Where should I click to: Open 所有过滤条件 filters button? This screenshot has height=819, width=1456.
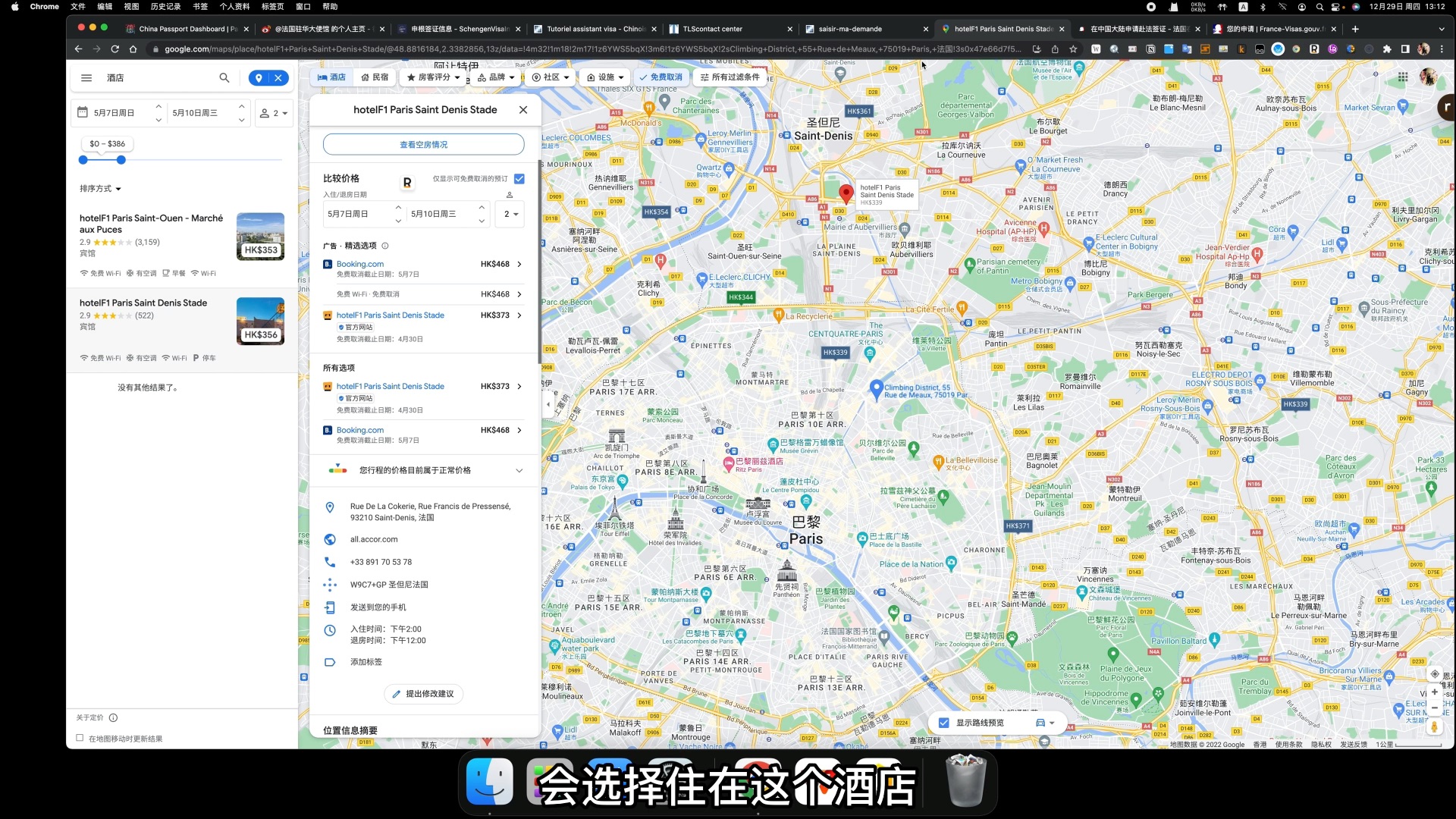(x=730, y=77)
